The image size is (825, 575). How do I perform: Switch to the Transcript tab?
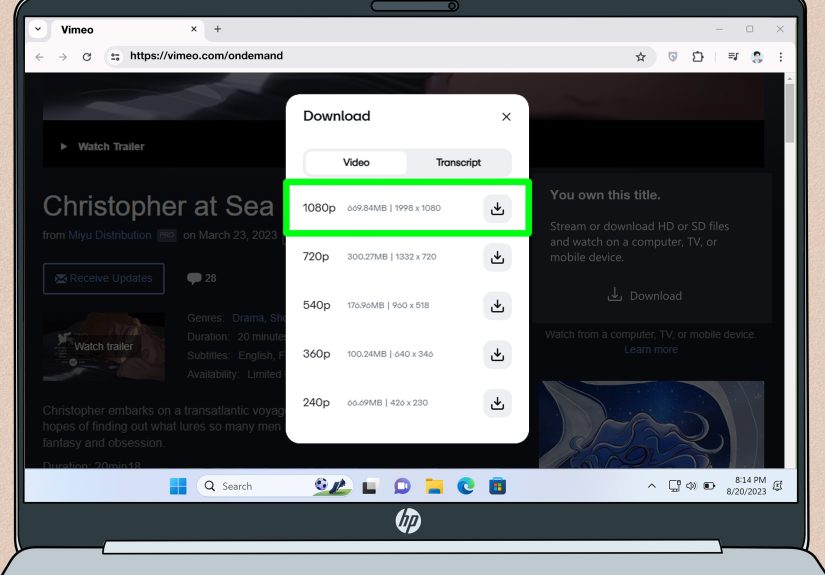point(458,163)
